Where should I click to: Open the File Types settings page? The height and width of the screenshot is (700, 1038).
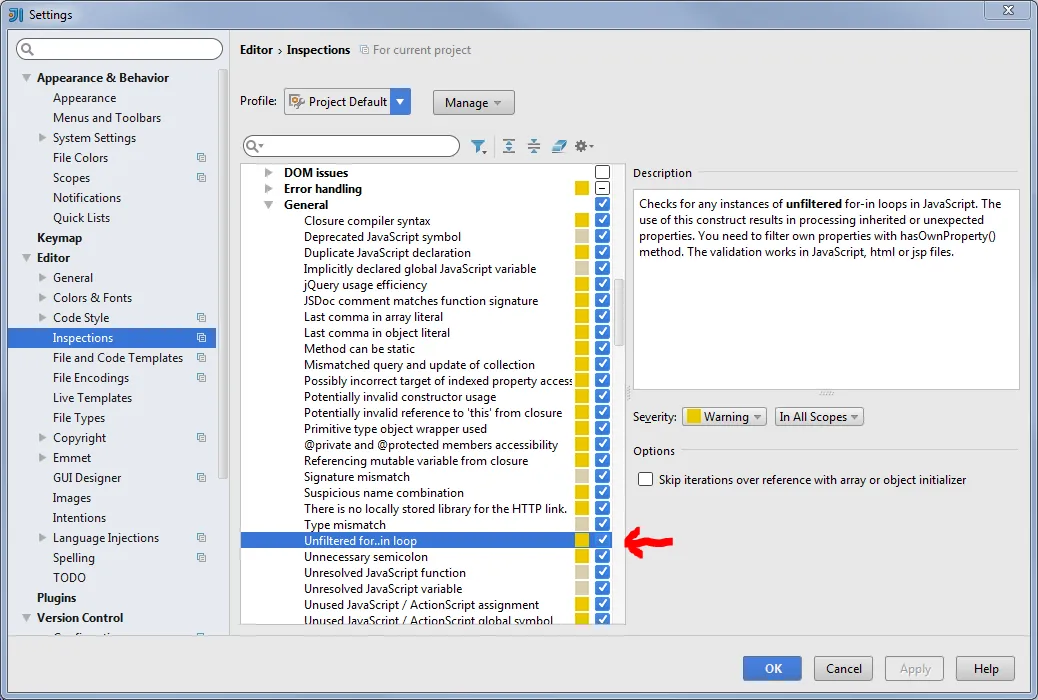(x=79, y=418)
